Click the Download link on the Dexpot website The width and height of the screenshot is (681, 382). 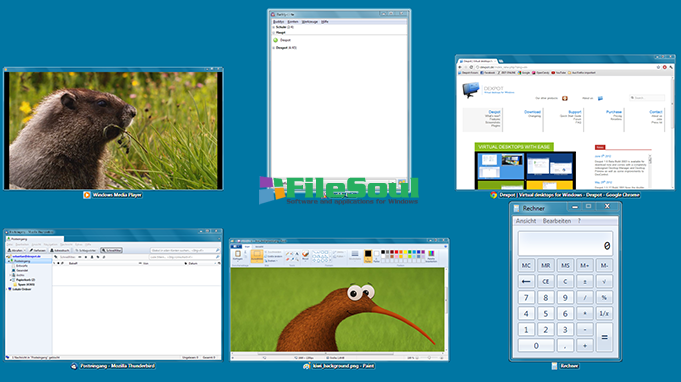coord(532,112)
